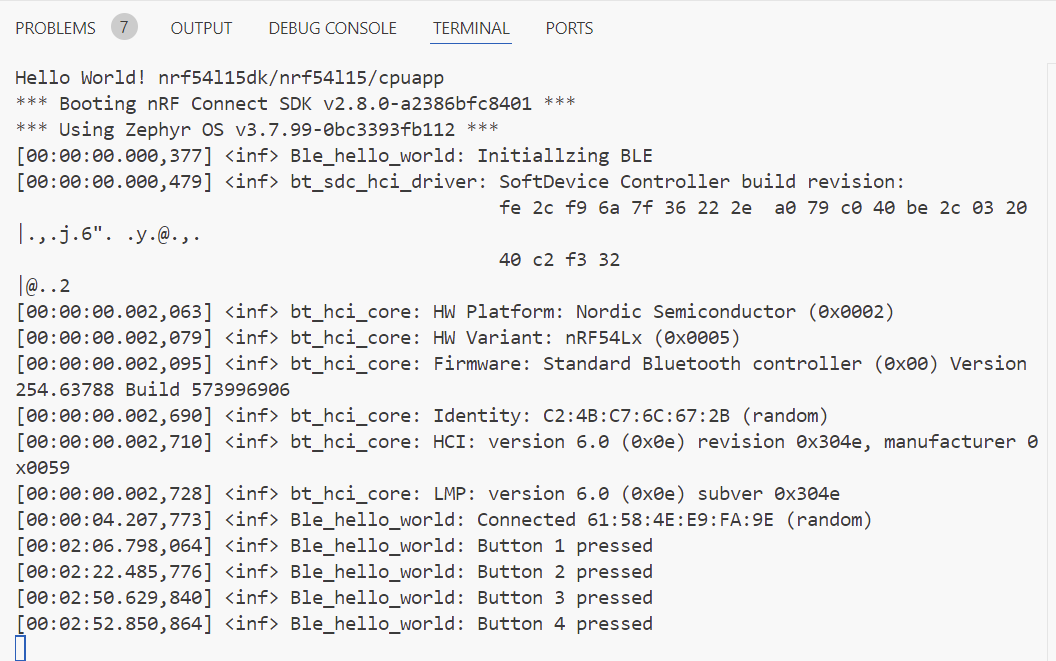
Task: Open the PORTS tab
Action: [x=569, y=28]
